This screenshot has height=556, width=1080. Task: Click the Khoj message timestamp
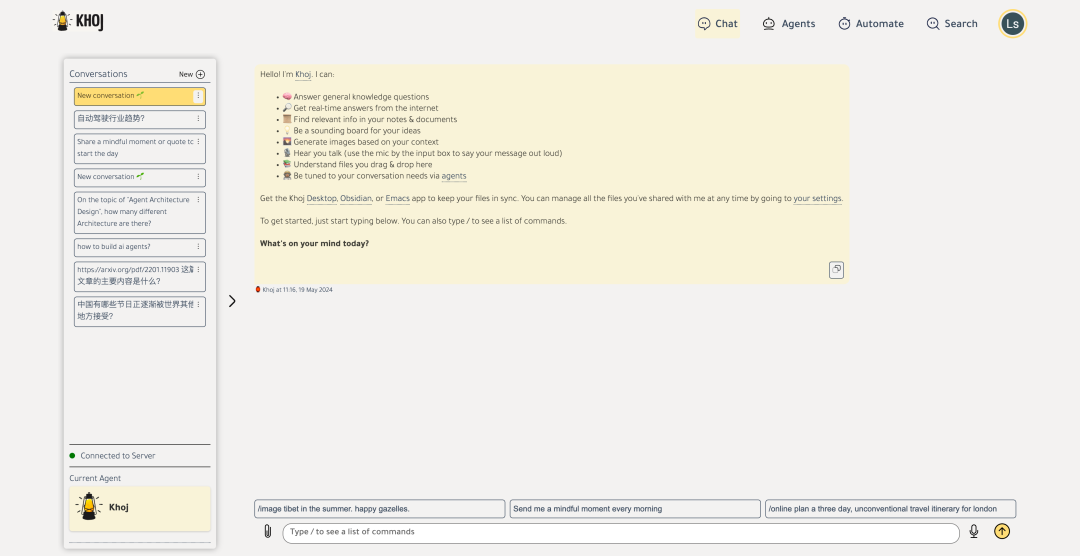tap(298, 290)
